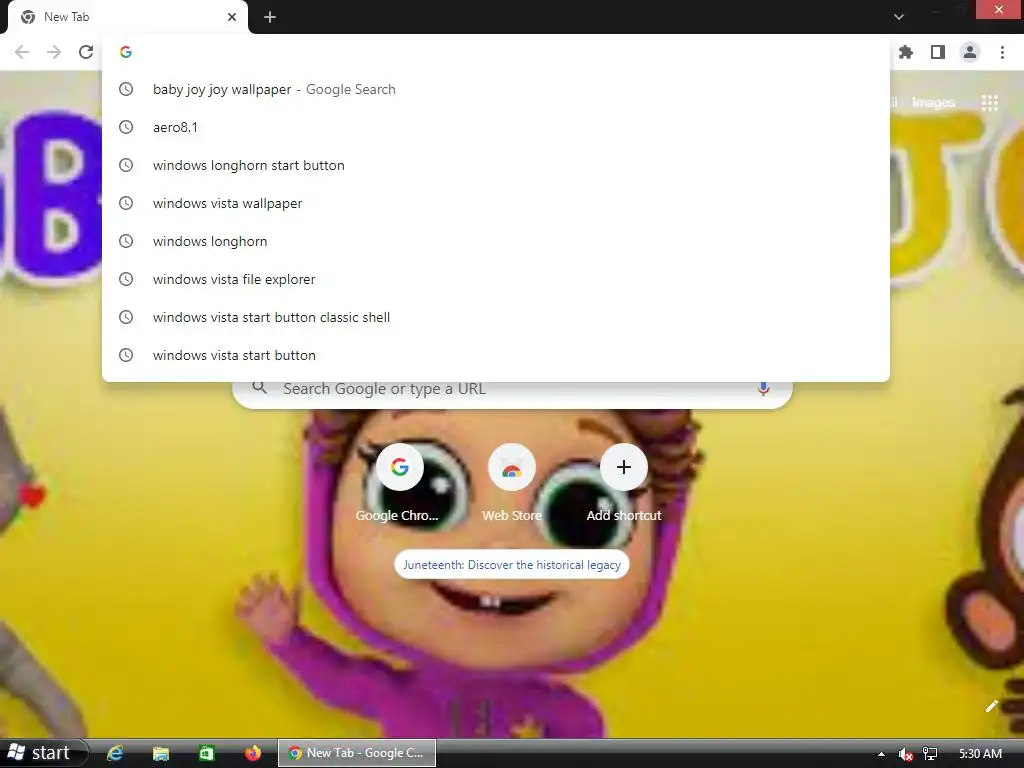This screenshot has width=1024, height=768.
Task: Select suggestion 'windows longhorn start button'
Action: click(x=496, y=165)
